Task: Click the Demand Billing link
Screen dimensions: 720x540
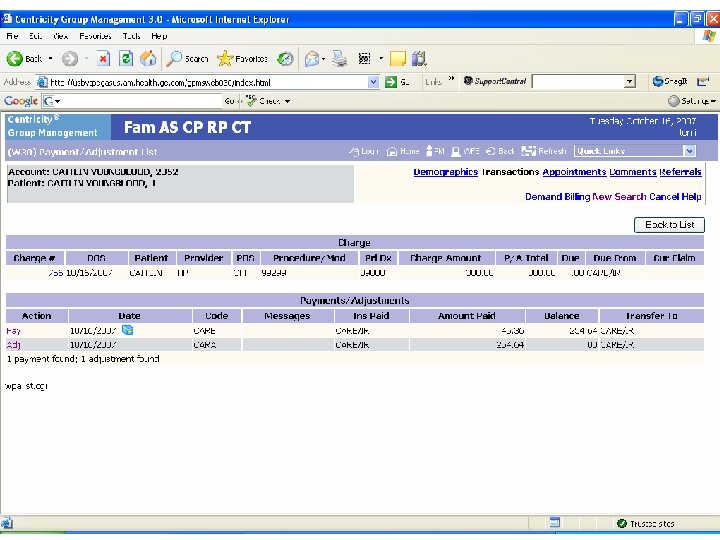Action: [557, 197]
